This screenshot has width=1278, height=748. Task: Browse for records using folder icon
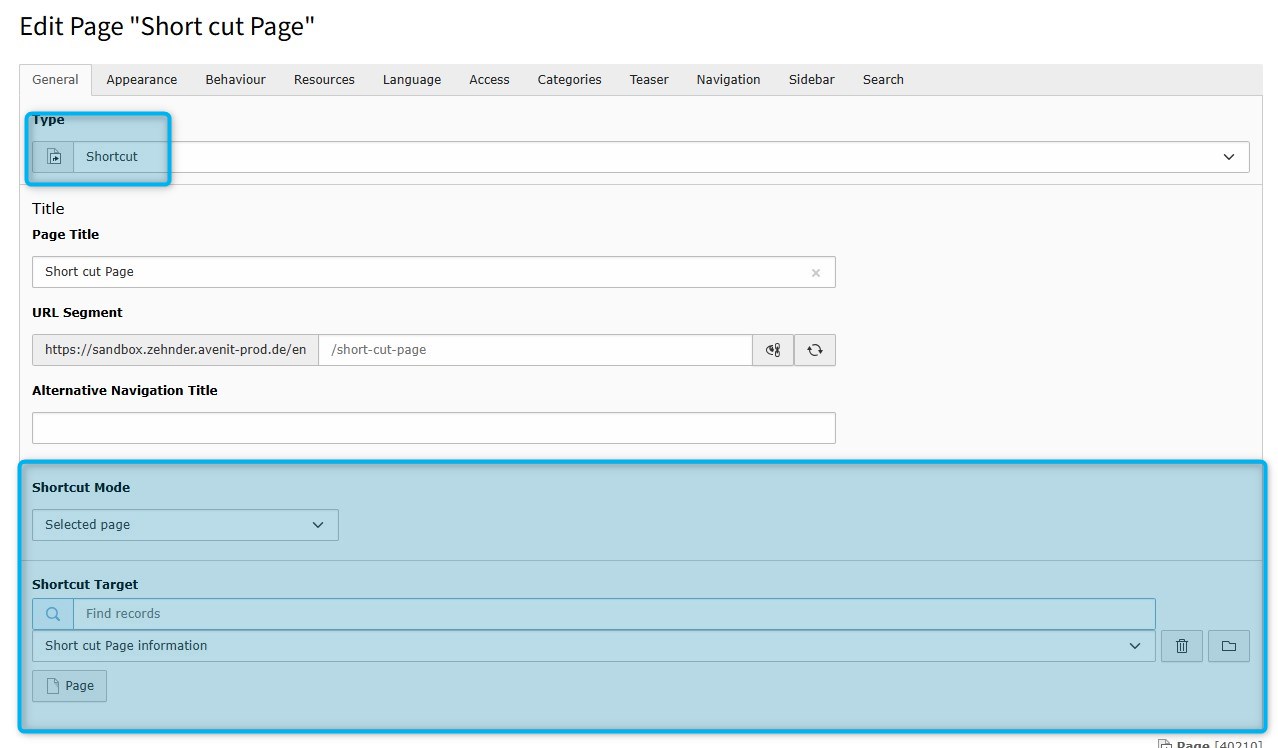(x=1228, y=646)
